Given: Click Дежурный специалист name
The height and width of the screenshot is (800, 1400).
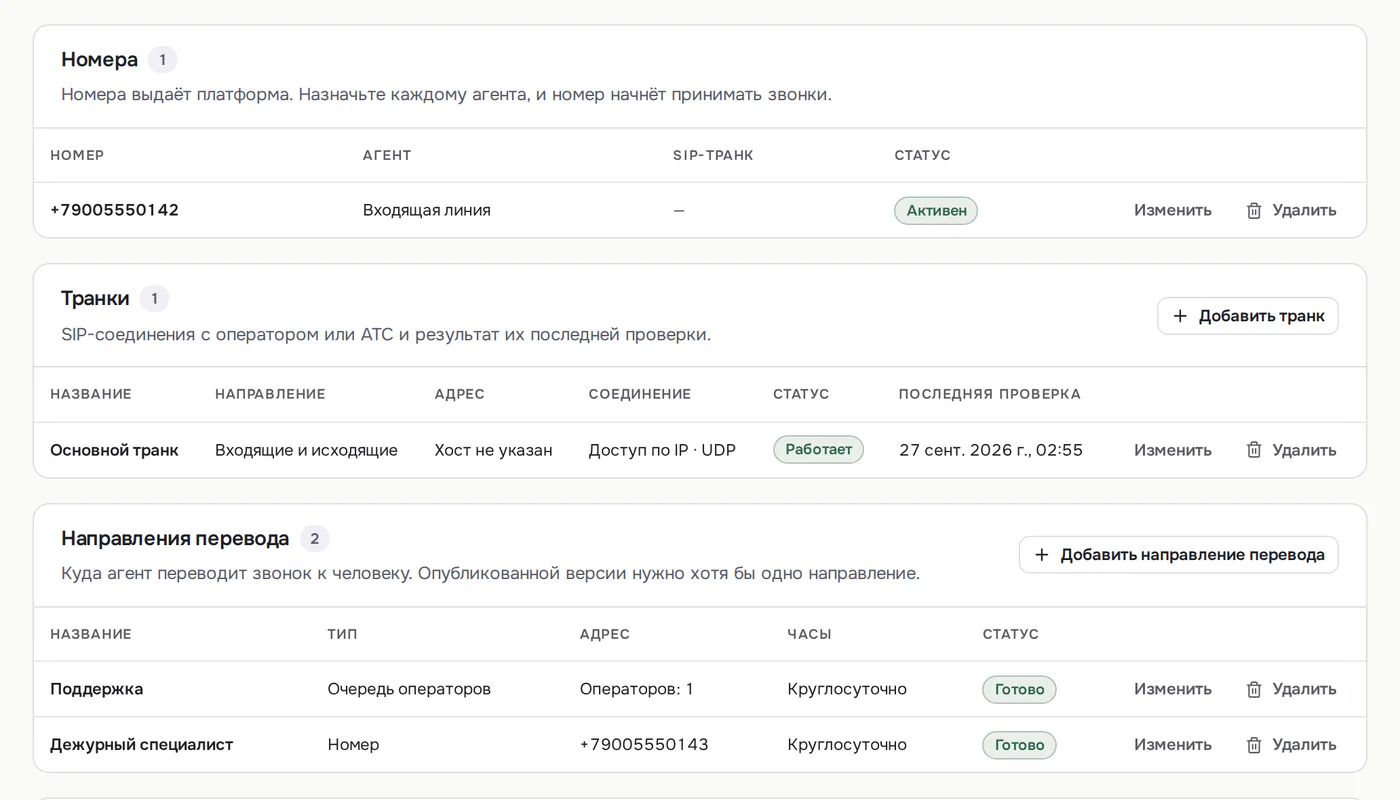Looking at the screenshot, I should [142, 745].
